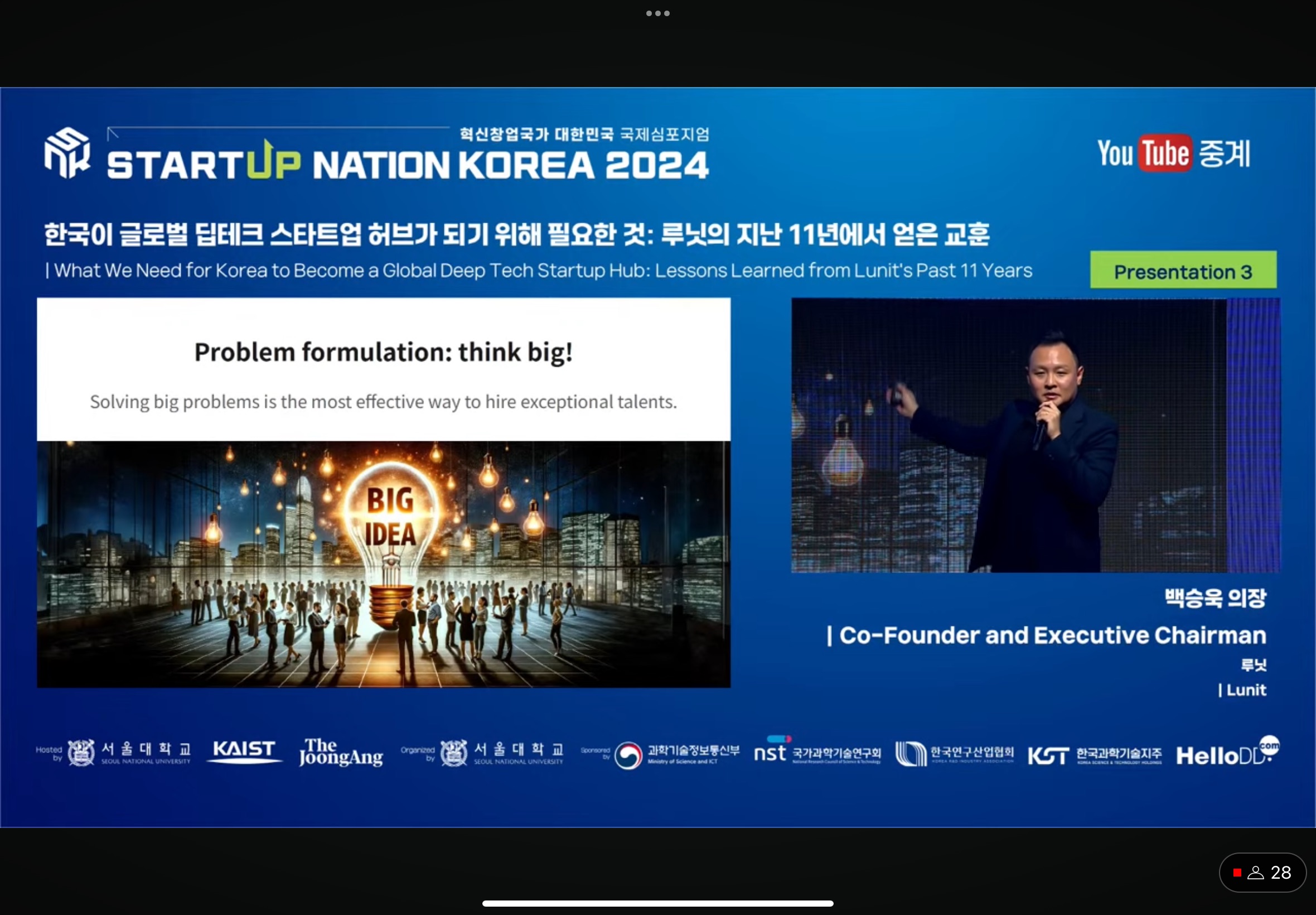Viewport: 1316px width, 915px height.
Task: Click the YouTube logo in header
Action: 1145,153
